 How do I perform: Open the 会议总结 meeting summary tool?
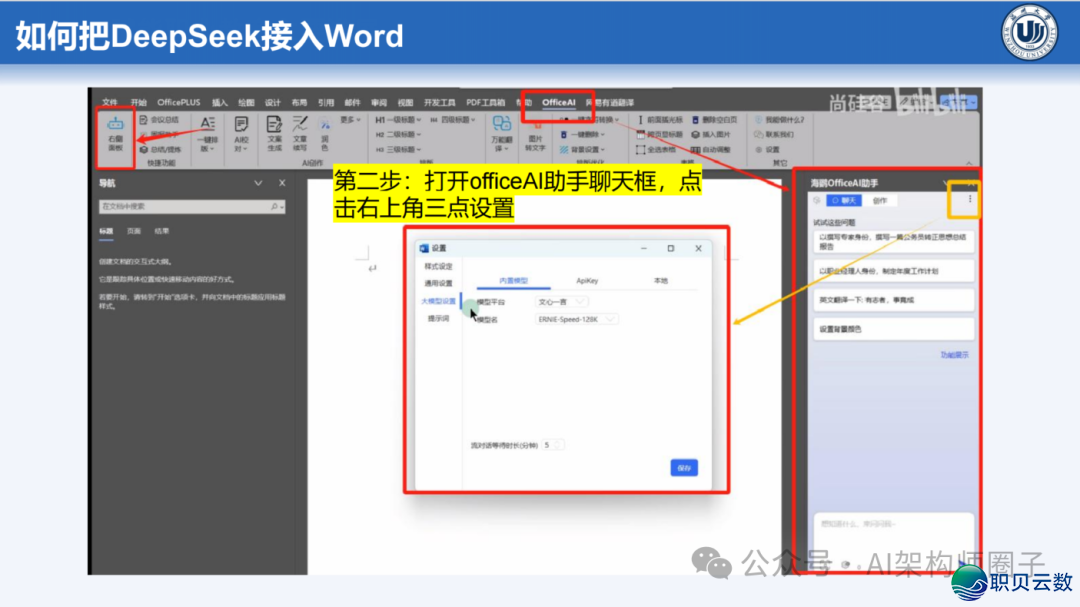(x=162, y=120)
